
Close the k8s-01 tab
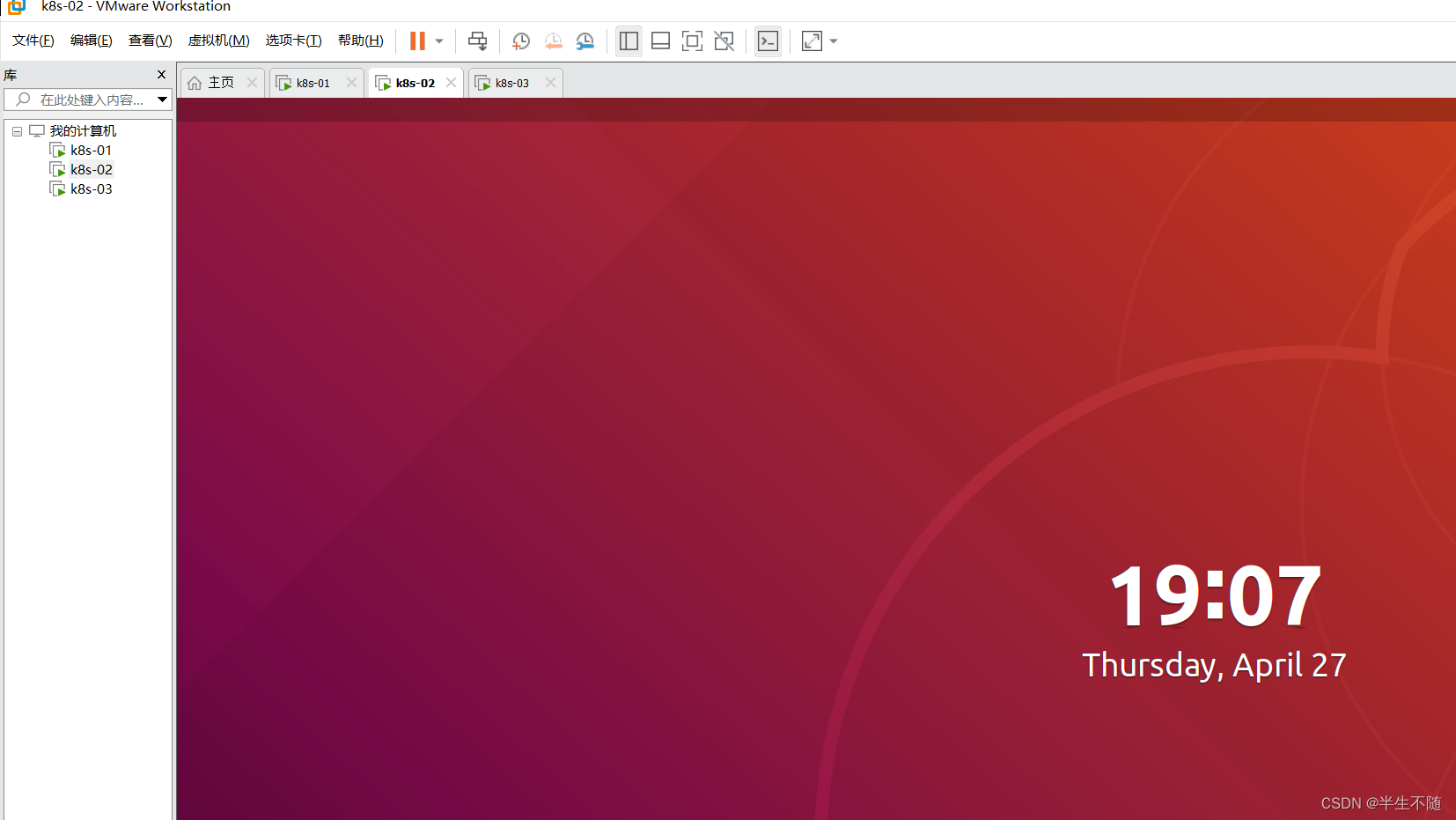[351, 82]
